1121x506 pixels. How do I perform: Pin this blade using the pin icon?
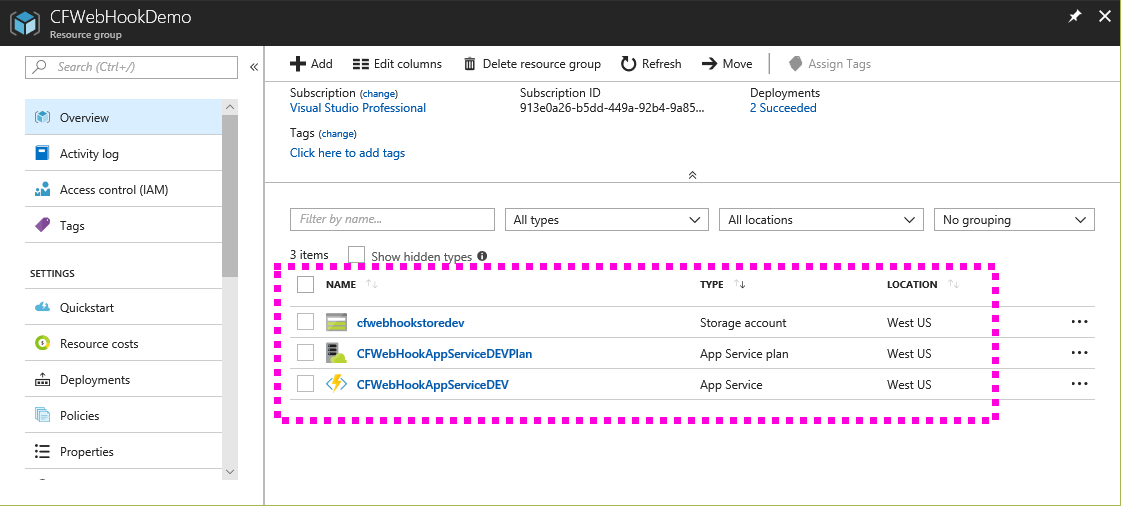click(1075, 16)
